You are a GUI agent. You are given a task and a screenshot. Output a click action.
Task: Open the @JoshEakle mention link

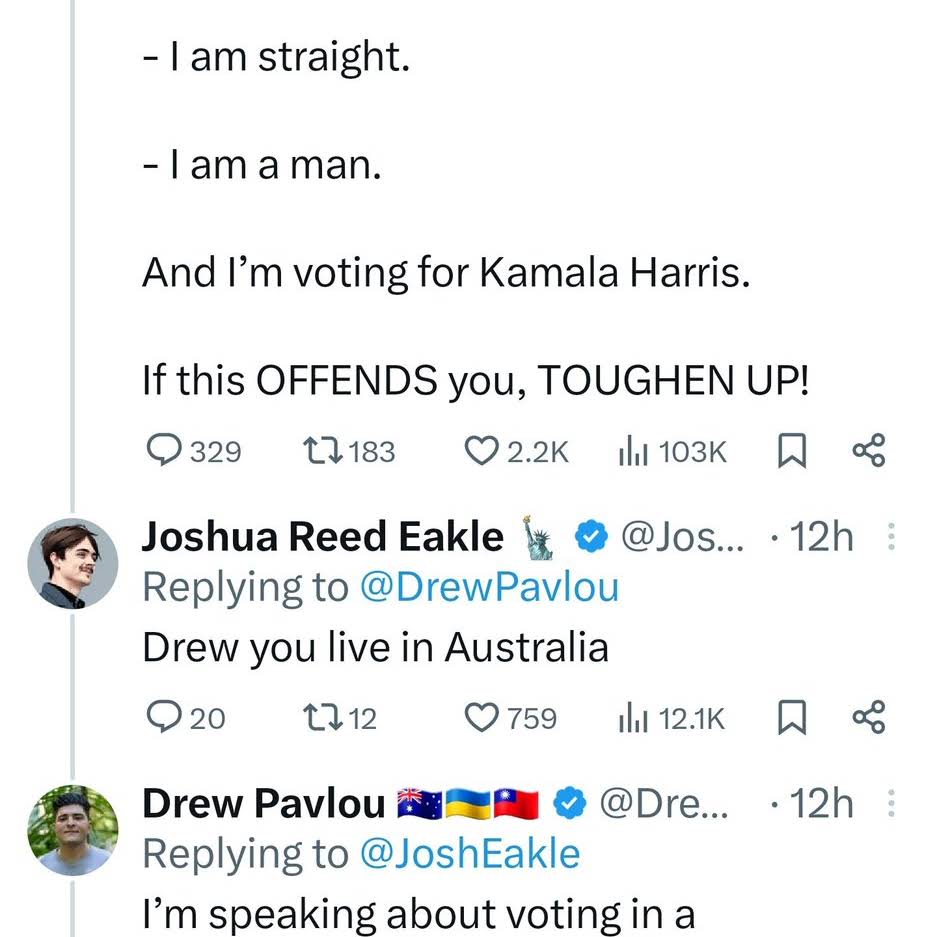pyautogui.click(x=467, y=853)
